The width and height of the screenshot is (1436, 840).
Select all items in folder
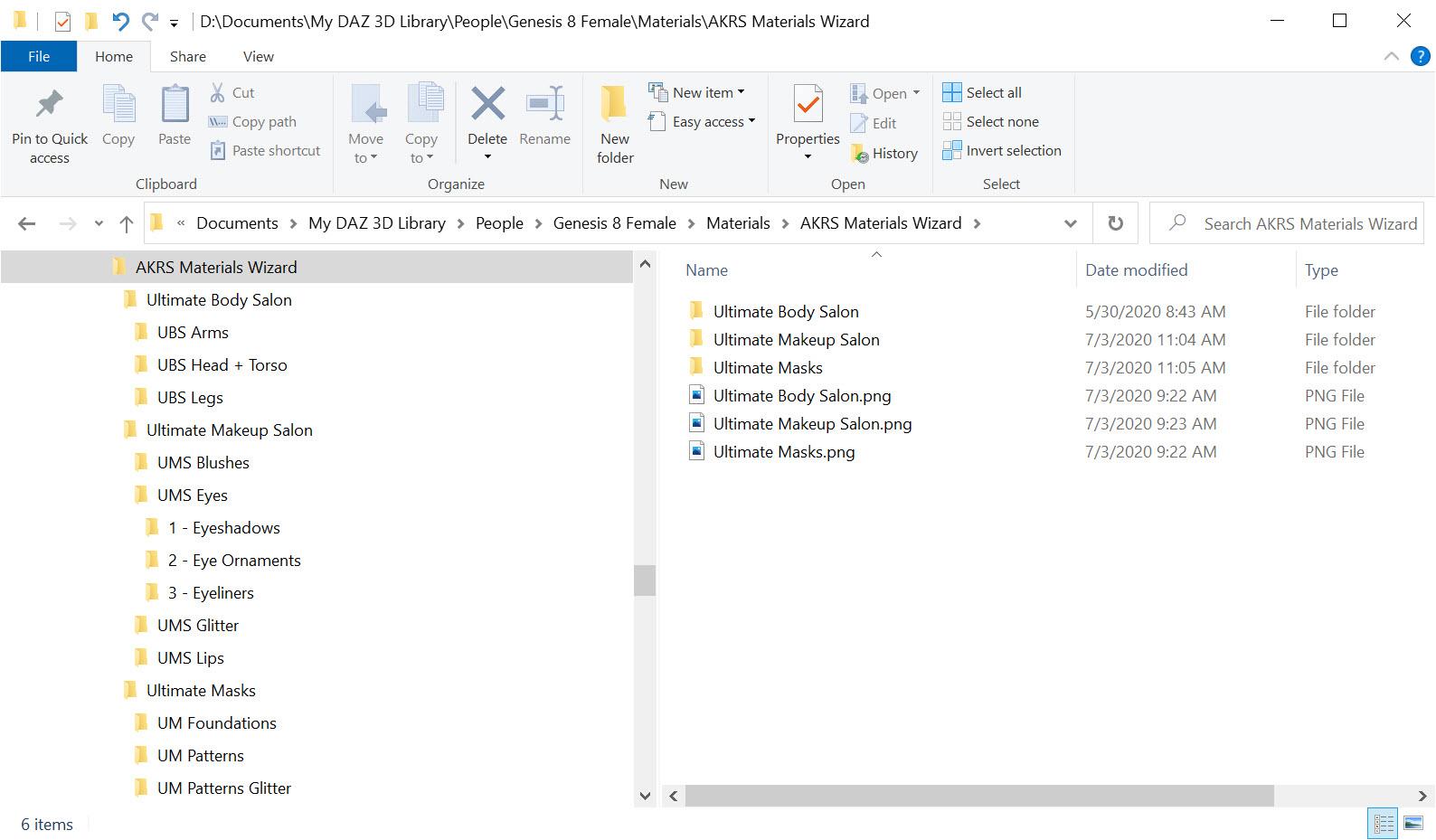coord(982,92)
